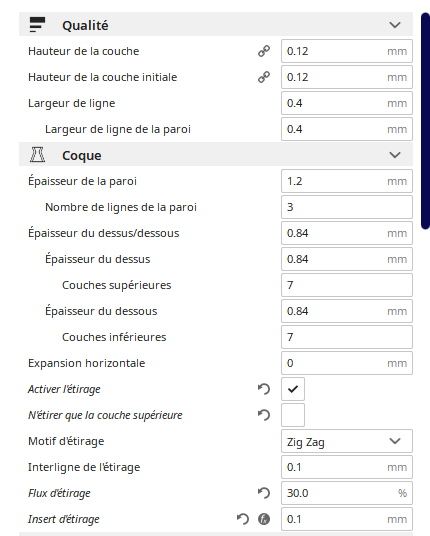
Task: Click formula icon beside Insert d'étirage
Action: click(x=264, y=519)
